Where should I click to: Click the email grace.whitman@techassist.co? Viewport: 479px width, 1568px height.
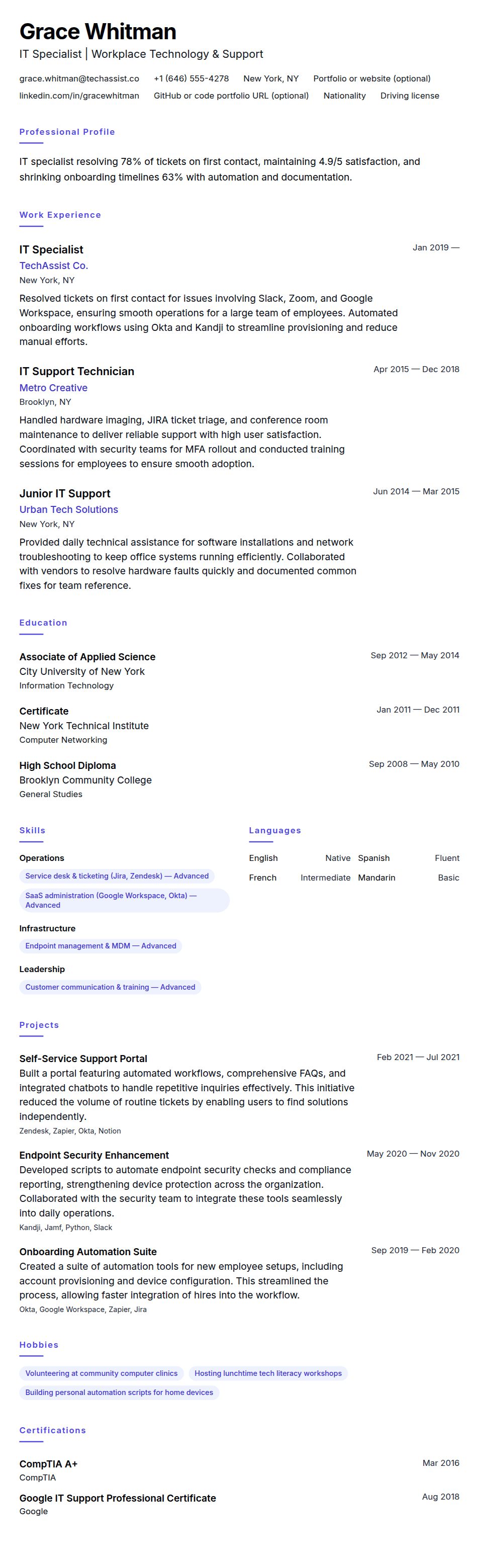(x=79, y=78)
